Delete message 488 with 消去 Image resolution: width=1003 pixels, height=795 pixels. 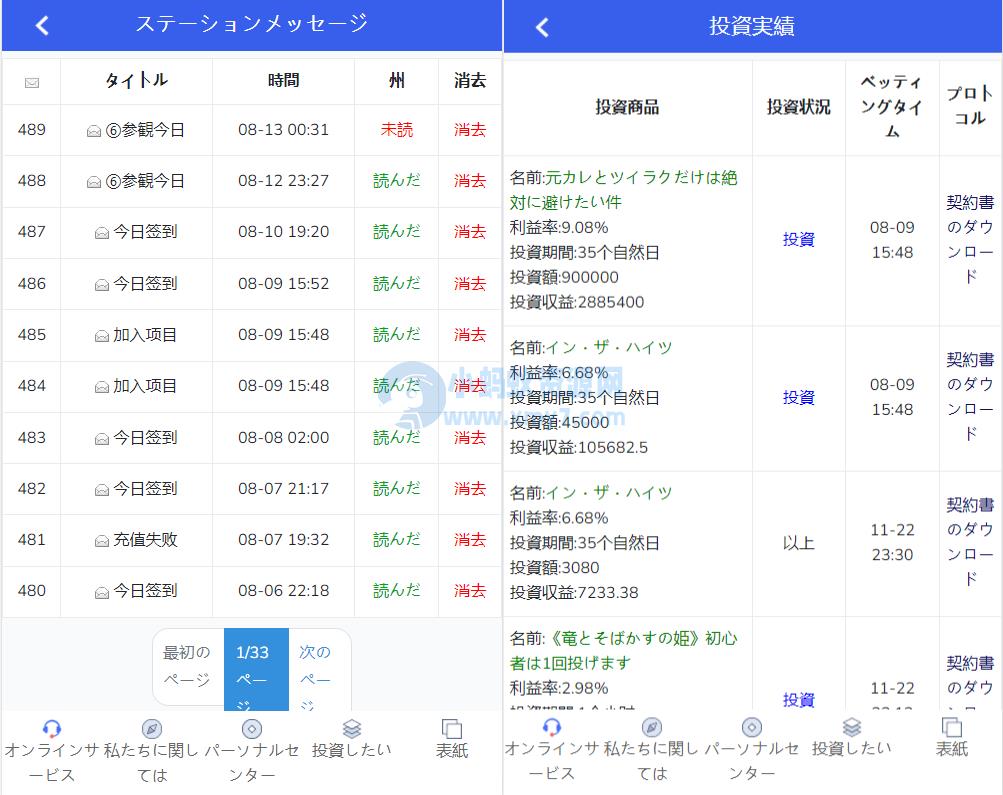(470, 181)
